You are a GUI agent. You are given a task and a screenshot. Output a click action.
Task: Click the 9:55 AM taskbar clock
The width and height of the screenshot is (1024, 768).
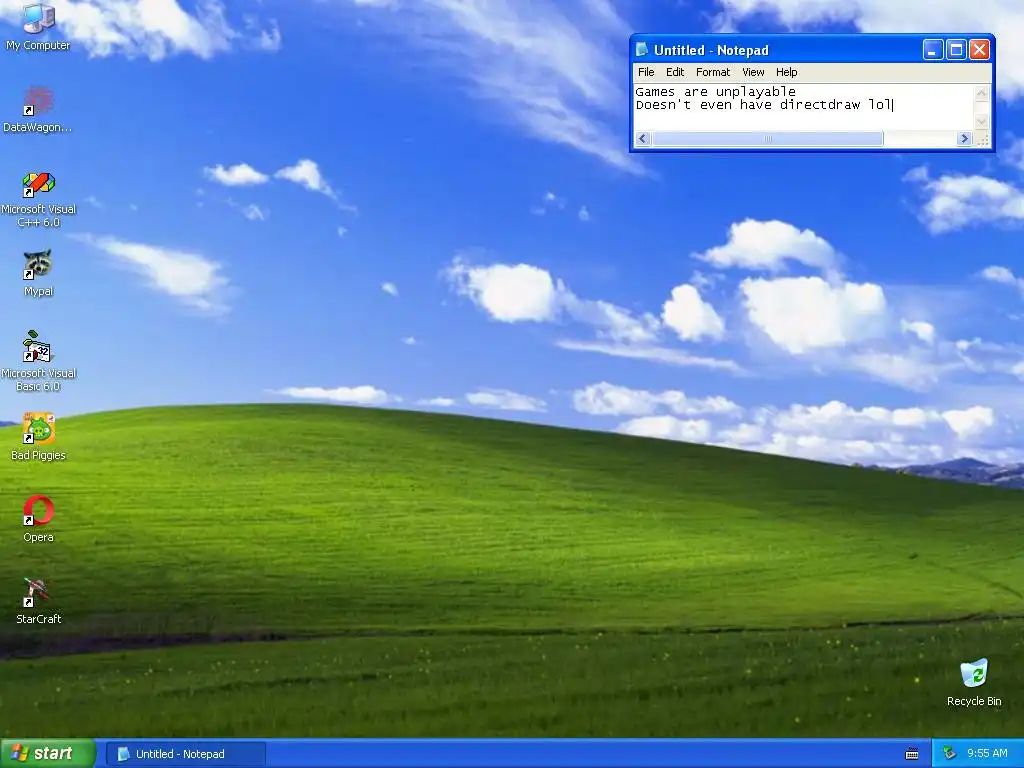pos(987,753)
